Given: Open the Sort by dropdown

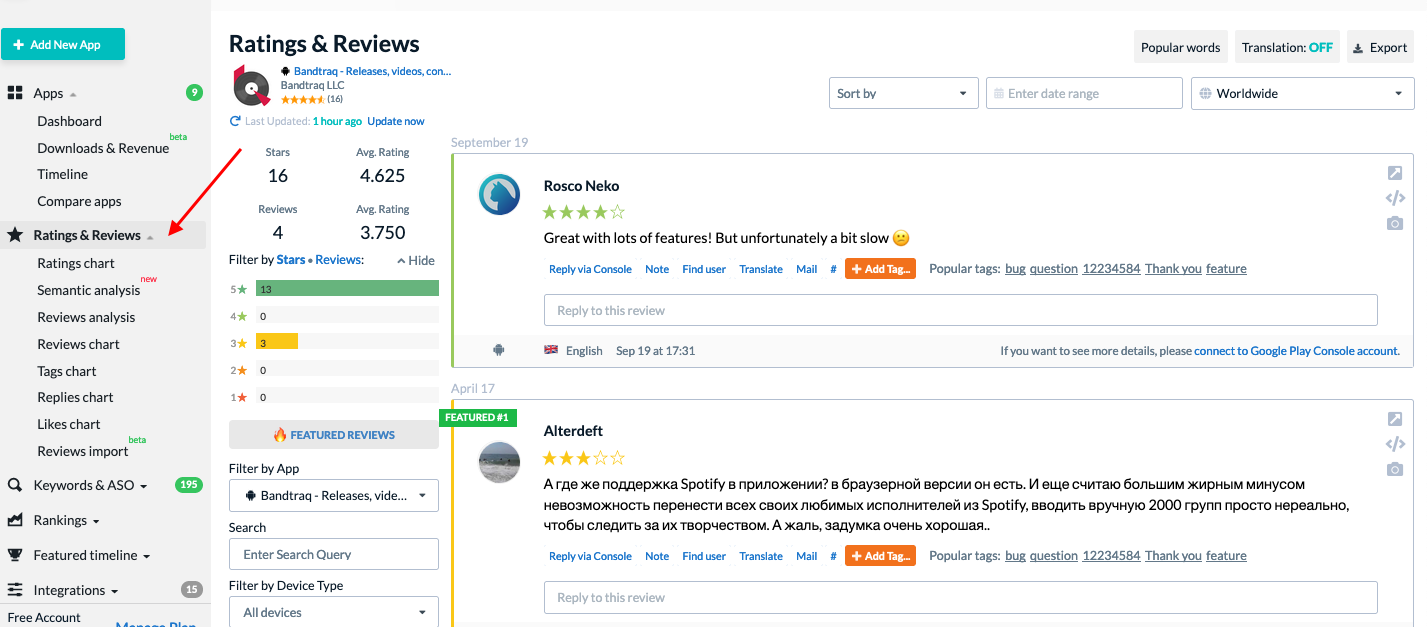Looking at the screenshot, I should (x=903, y=94).
